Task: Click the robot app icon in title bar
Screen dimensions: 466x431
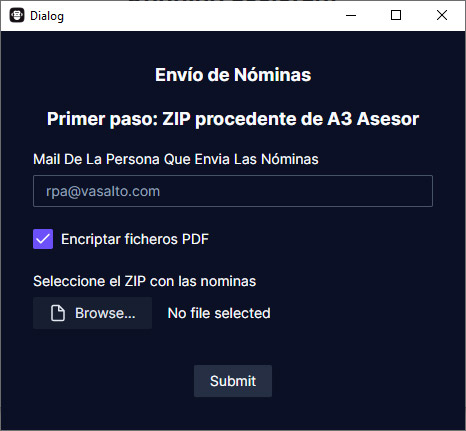Action: click(17, 15)
